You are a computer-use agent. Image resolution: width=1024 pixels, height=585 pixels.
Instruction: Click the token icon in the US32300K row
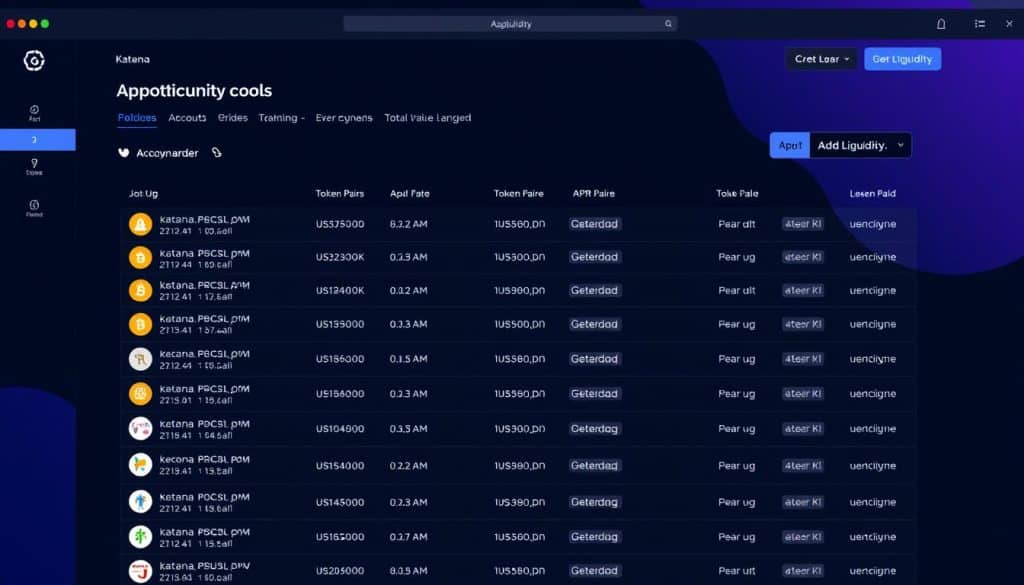pyautogui.click(x=140, y=257)
